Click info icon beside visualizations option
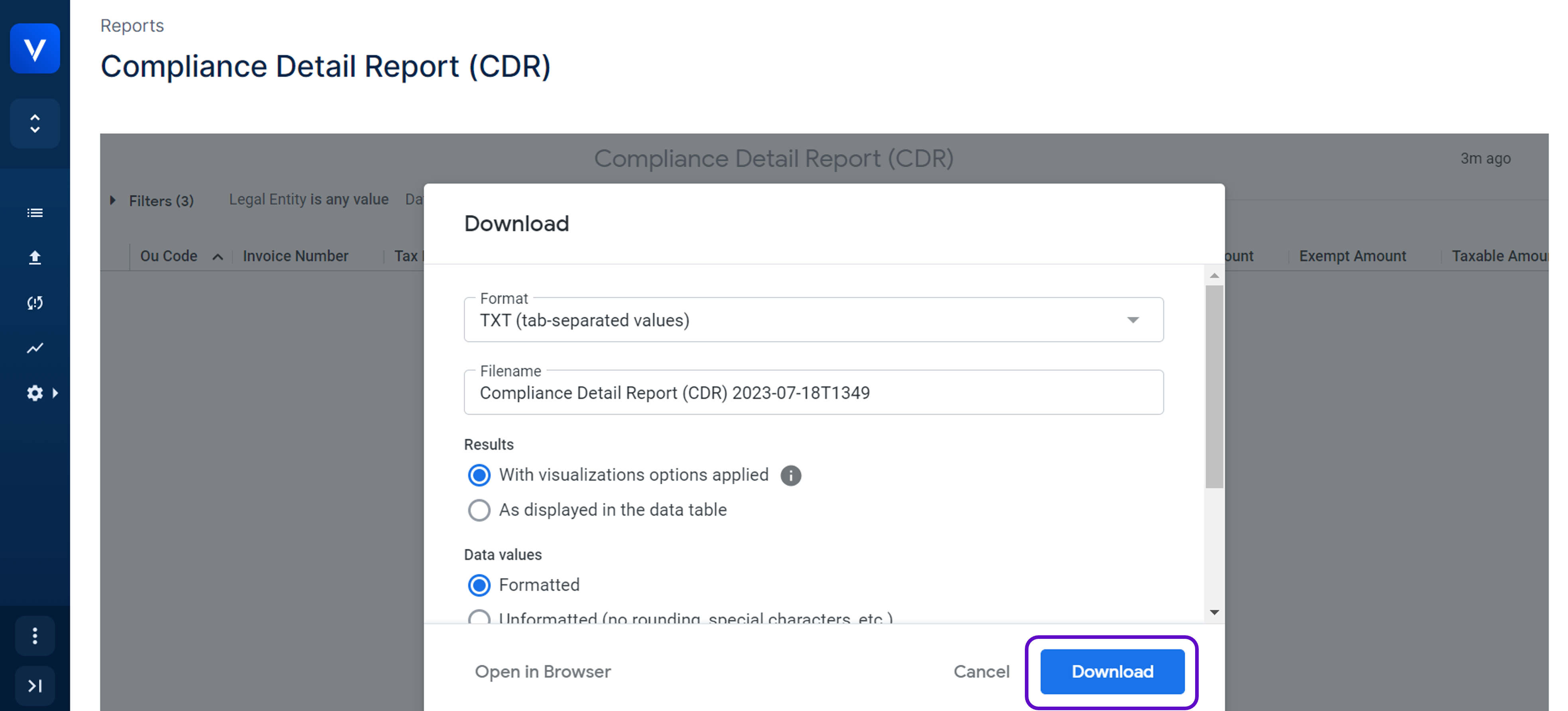The image size is (1568, 711). coord(790,475)
